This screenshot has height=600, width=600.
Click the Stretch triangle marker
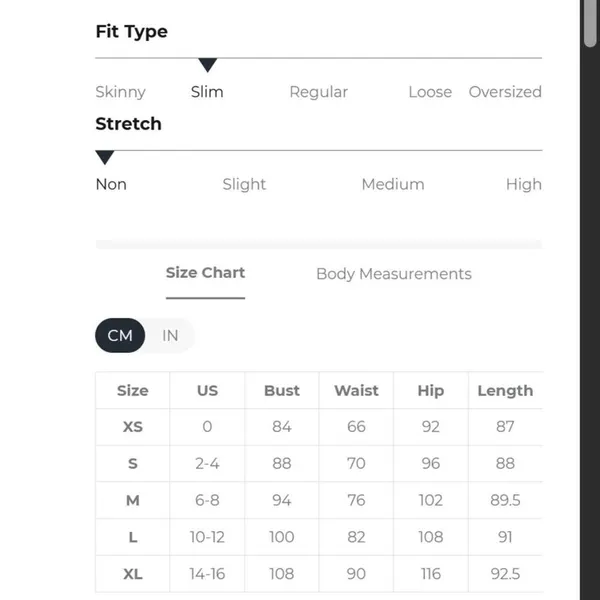[x=105, y=157]
